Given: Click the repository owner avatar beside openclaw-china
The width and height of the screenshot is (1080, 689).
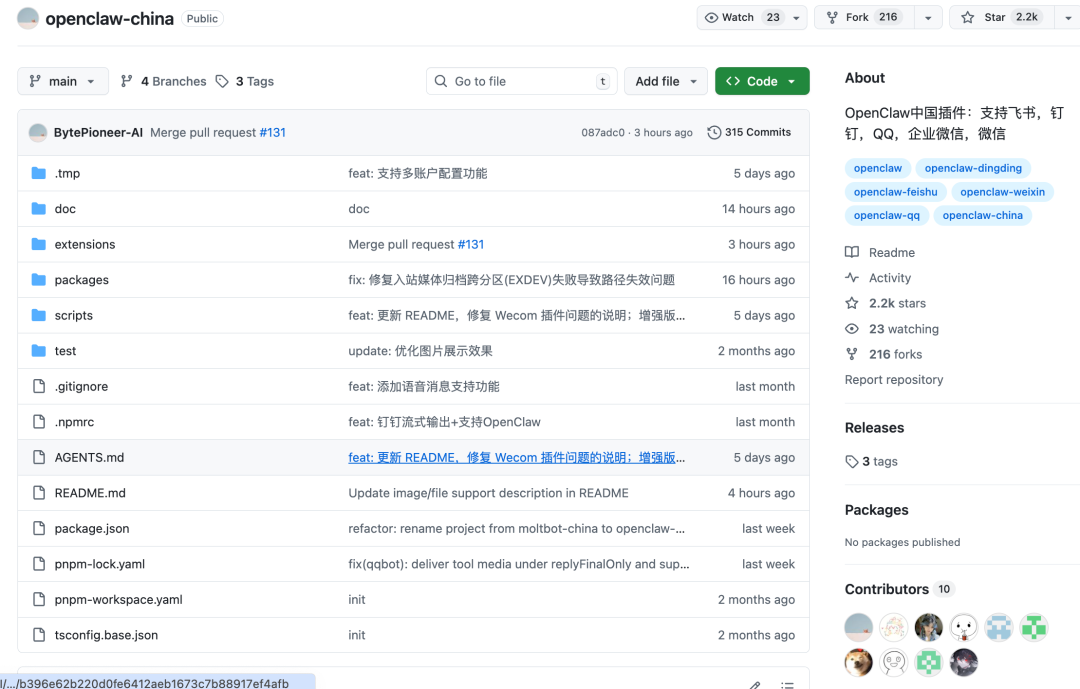Looking at the screenshot, I should [28, 19].
